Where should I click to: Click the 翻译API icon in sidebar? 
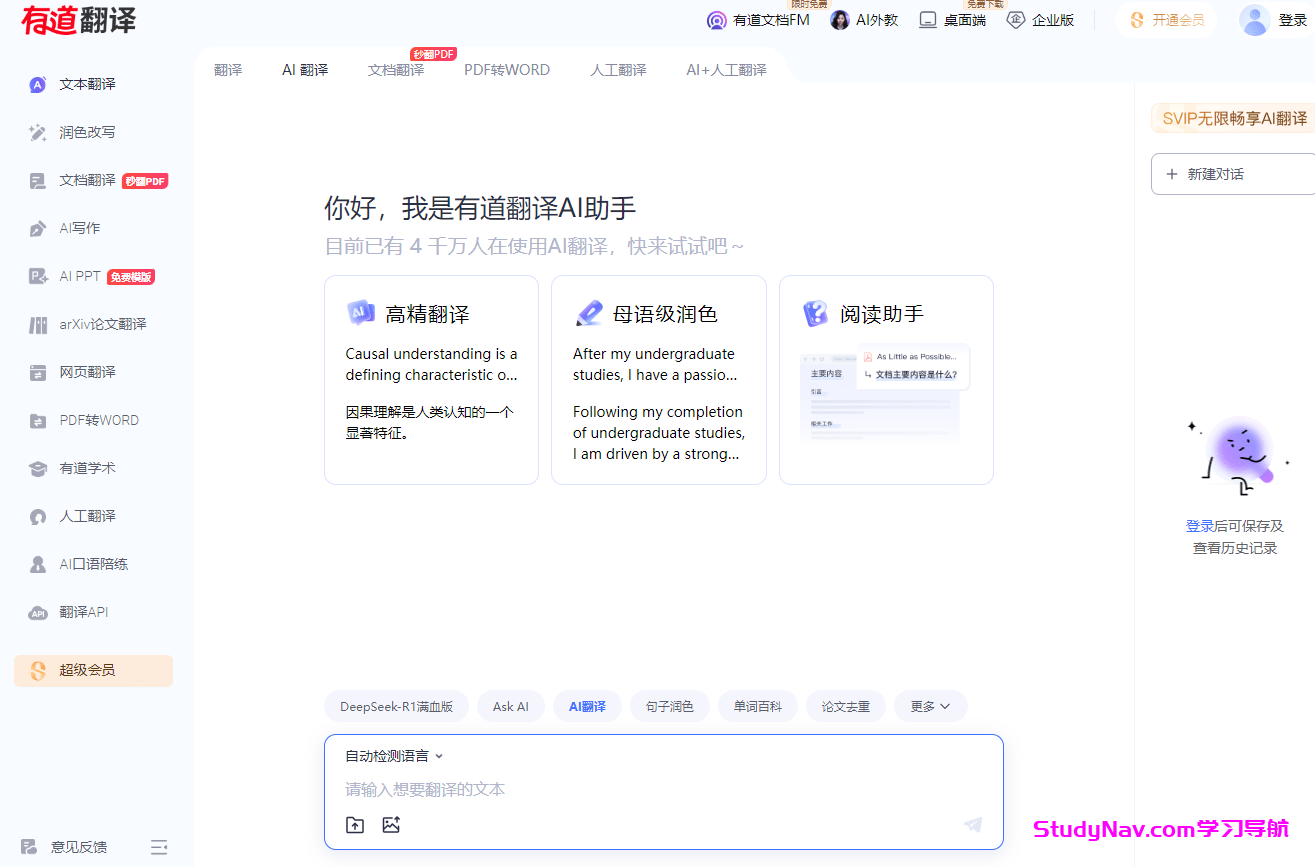(38, 613)
